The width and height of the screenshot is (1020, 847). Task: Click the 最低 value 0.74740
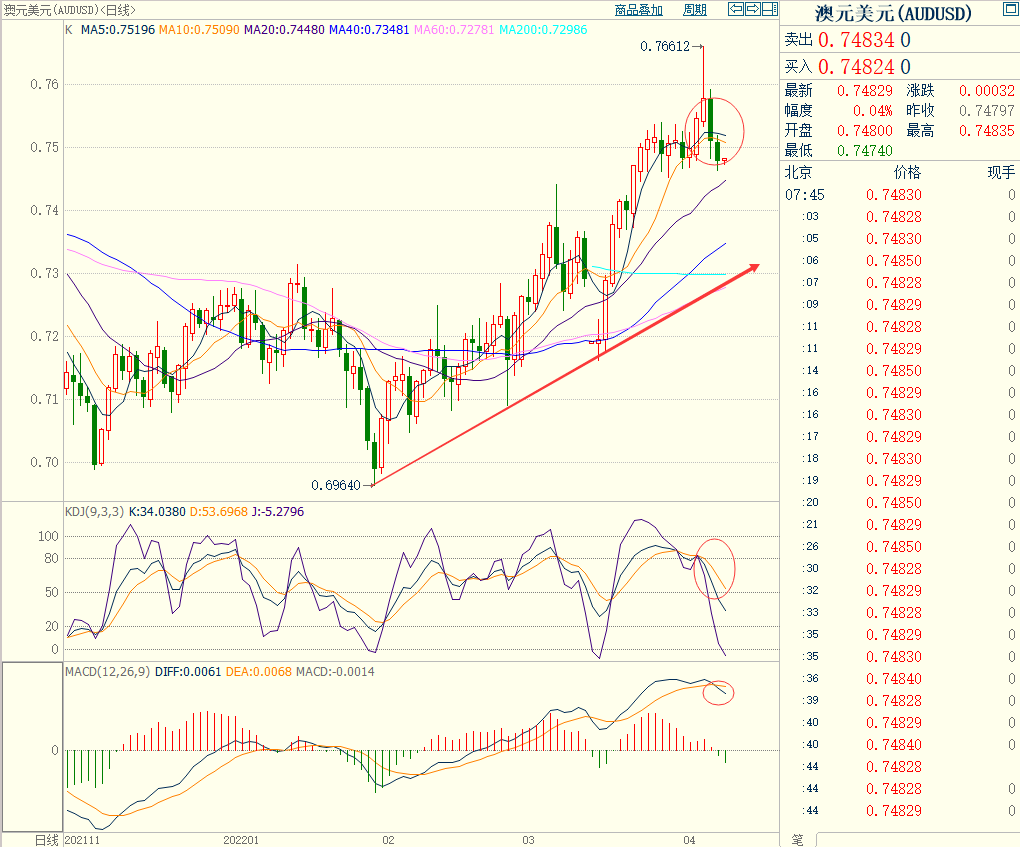coord(865,151)
